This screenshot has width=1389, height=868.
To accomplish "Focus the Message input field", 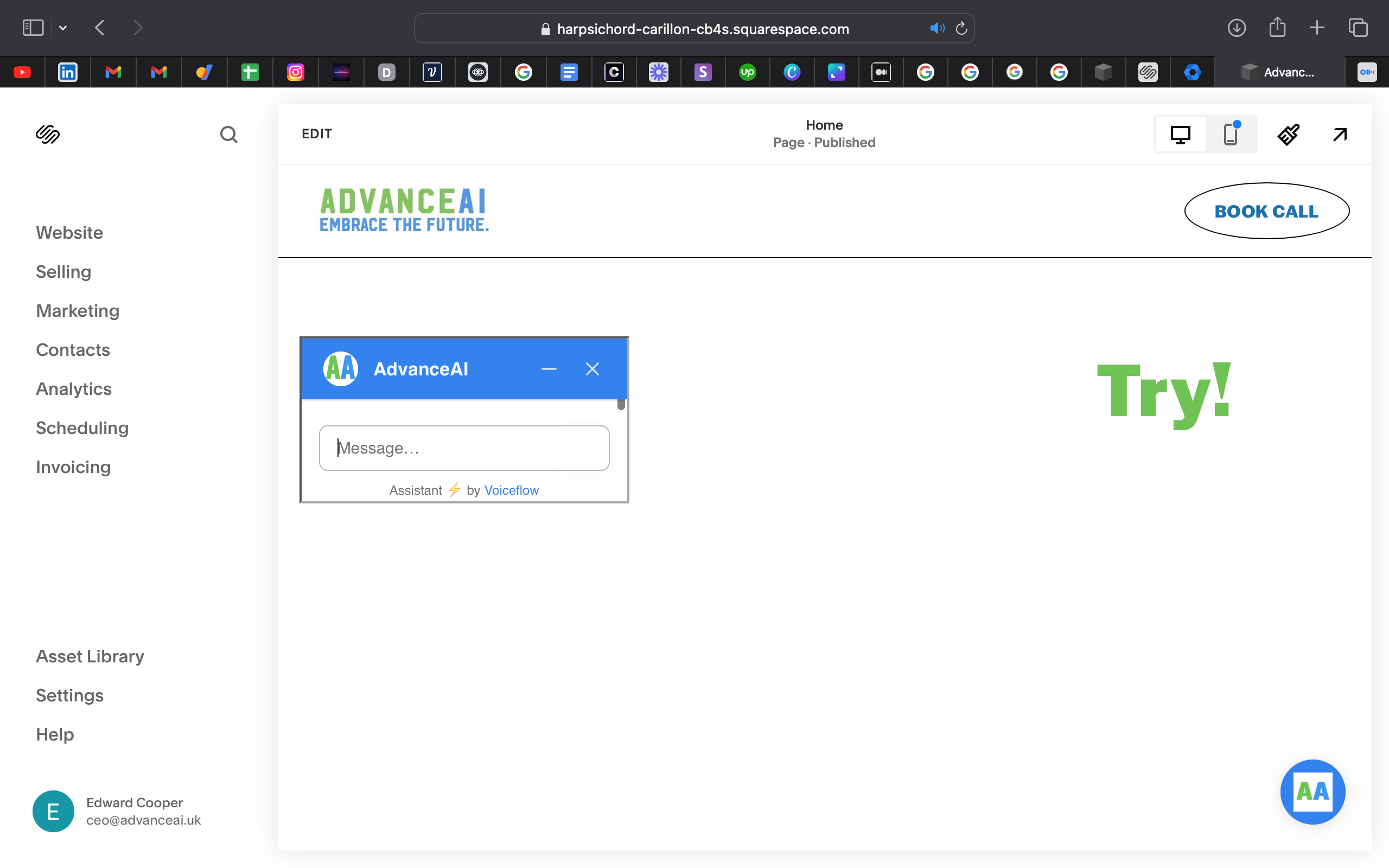I will pos(464,448).
